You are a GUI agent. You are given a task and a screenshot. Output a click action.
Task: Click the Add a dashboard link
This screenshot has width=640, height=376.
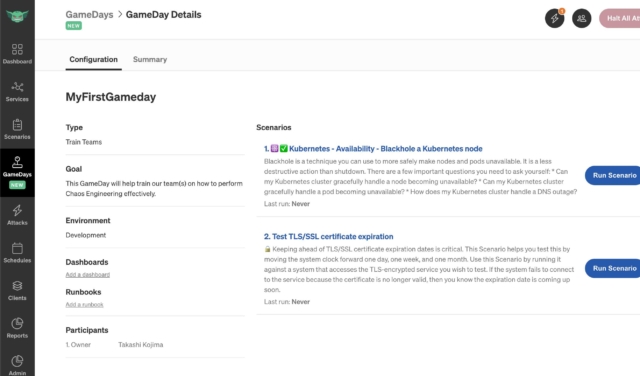click(x=88, y=275)
